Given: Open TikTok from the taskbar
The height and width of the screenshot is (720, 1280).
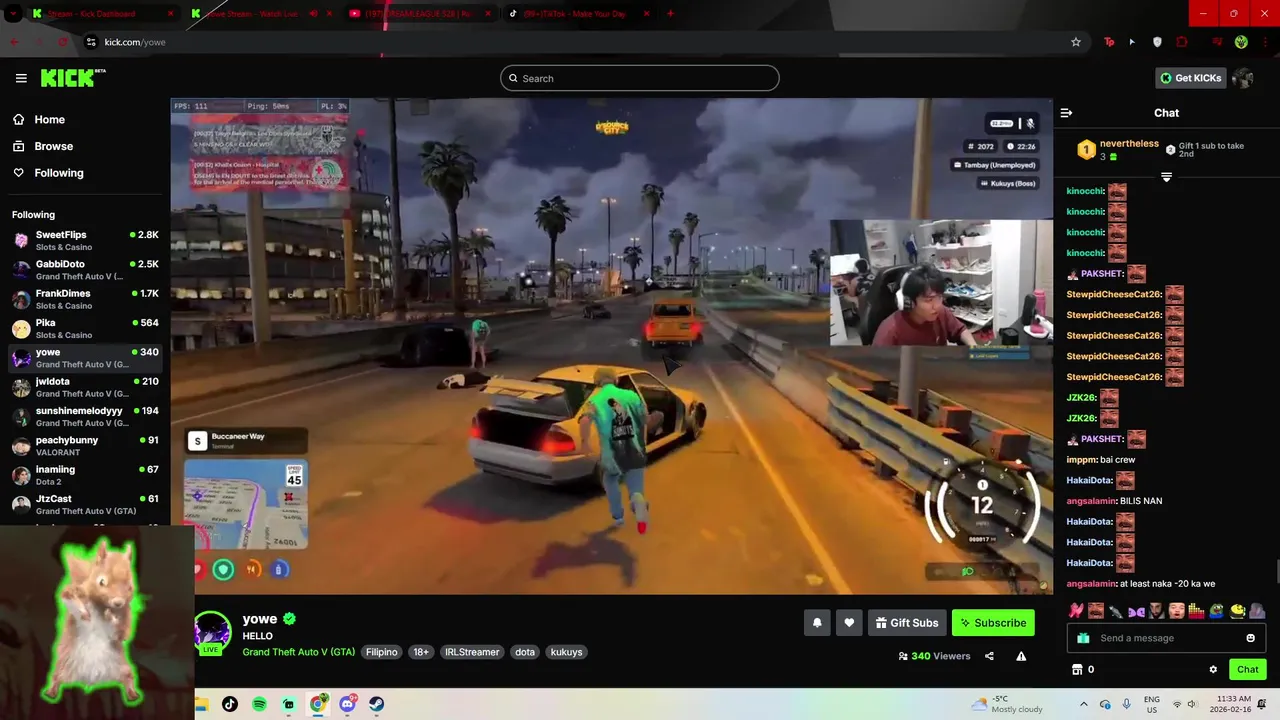Looking at the screenshot, I should 230,704.
